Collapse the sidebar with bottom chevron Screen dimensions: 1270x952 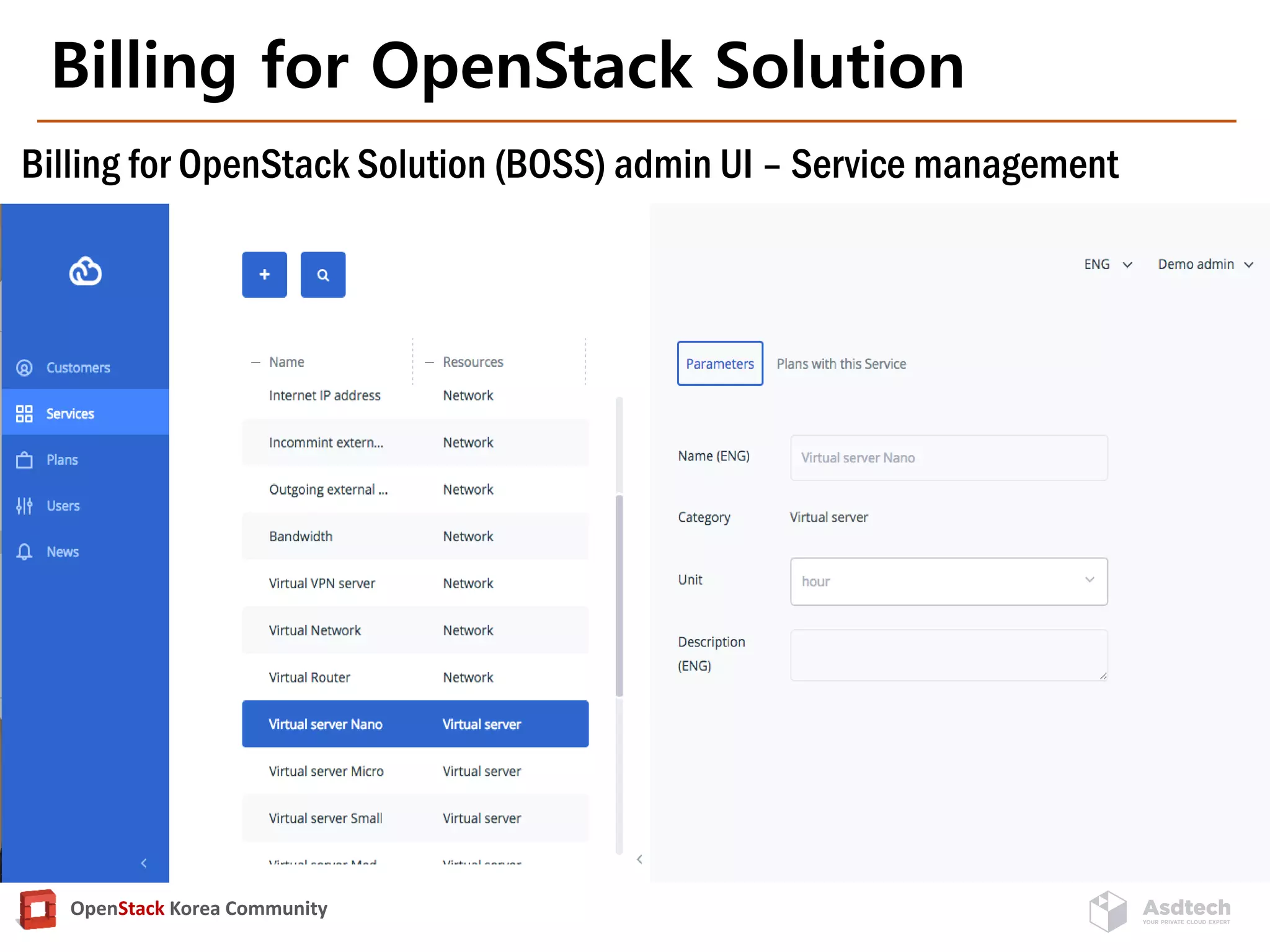pos(144,863)
